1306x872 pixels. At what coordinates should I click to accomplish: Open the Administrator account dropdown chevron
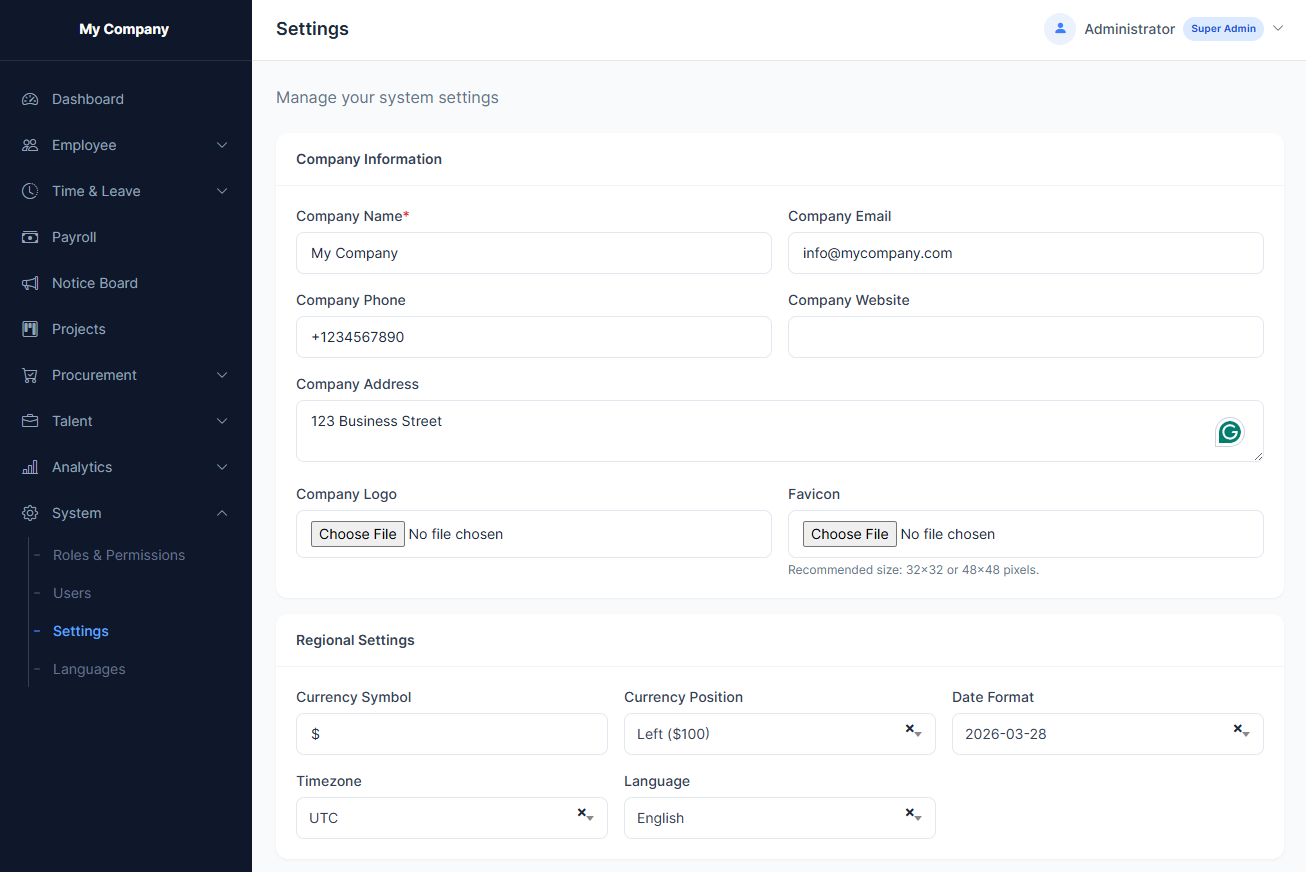pos(1278,29)
